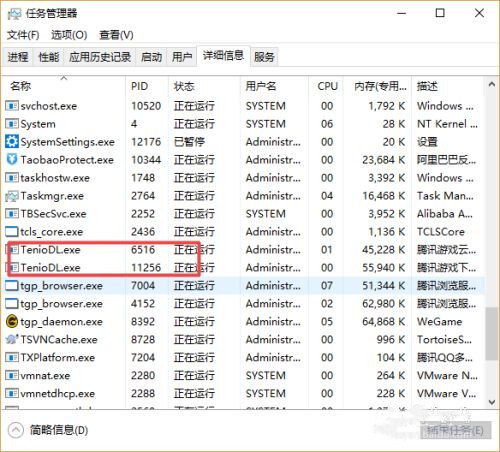Click the SystemSettings.exe gear icon
Viewport: 500px width, 452px height.
(12, 142)
